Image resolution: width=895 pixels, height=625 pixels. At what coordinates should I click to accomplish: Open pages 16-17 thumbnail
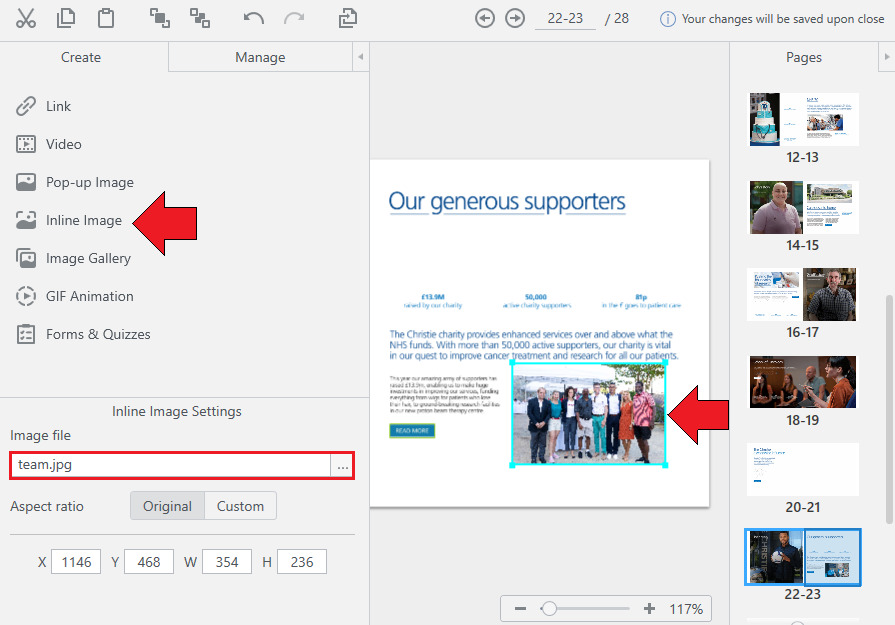coord(803,295)
